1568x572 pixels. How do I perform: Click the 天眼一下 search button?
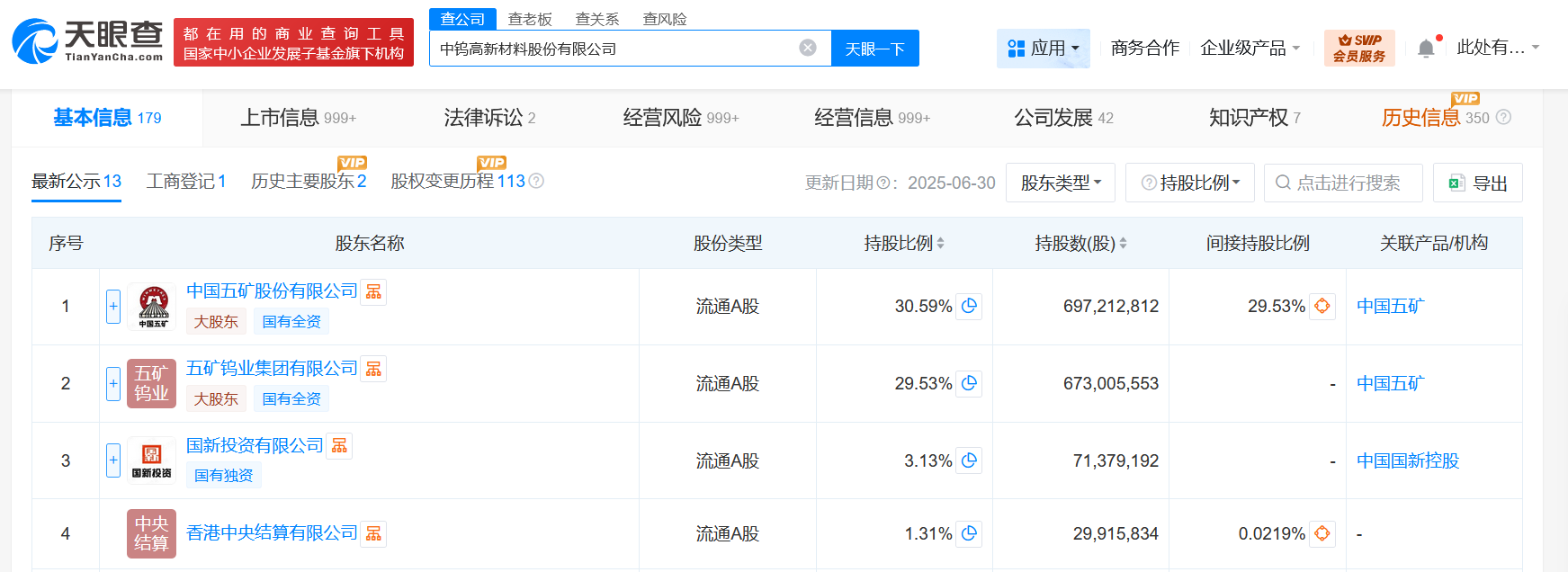pos(874,49)
